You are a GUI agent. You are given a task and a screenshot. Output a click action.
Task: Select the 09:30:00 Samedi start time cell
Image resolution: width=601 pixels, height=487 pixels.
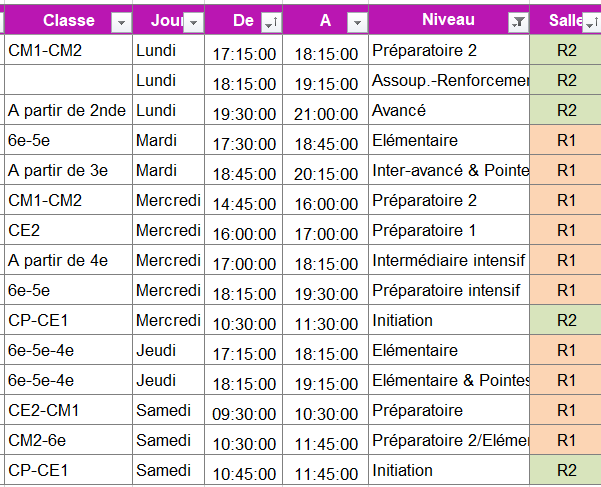[244, 410]
